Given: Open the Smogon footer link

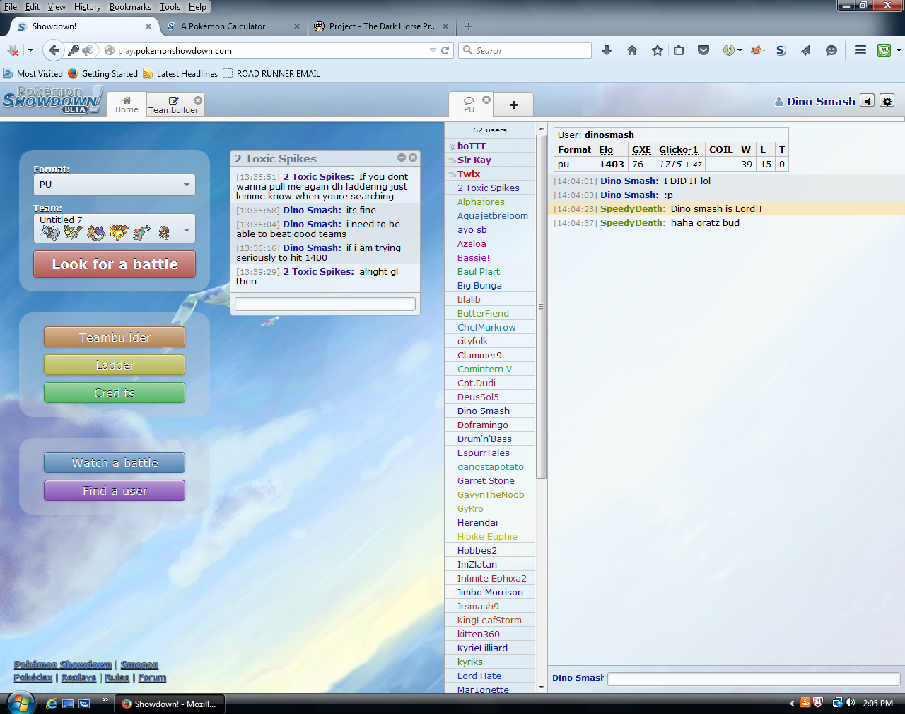Looking at the screenshot, I should click(x=139, y=664).
